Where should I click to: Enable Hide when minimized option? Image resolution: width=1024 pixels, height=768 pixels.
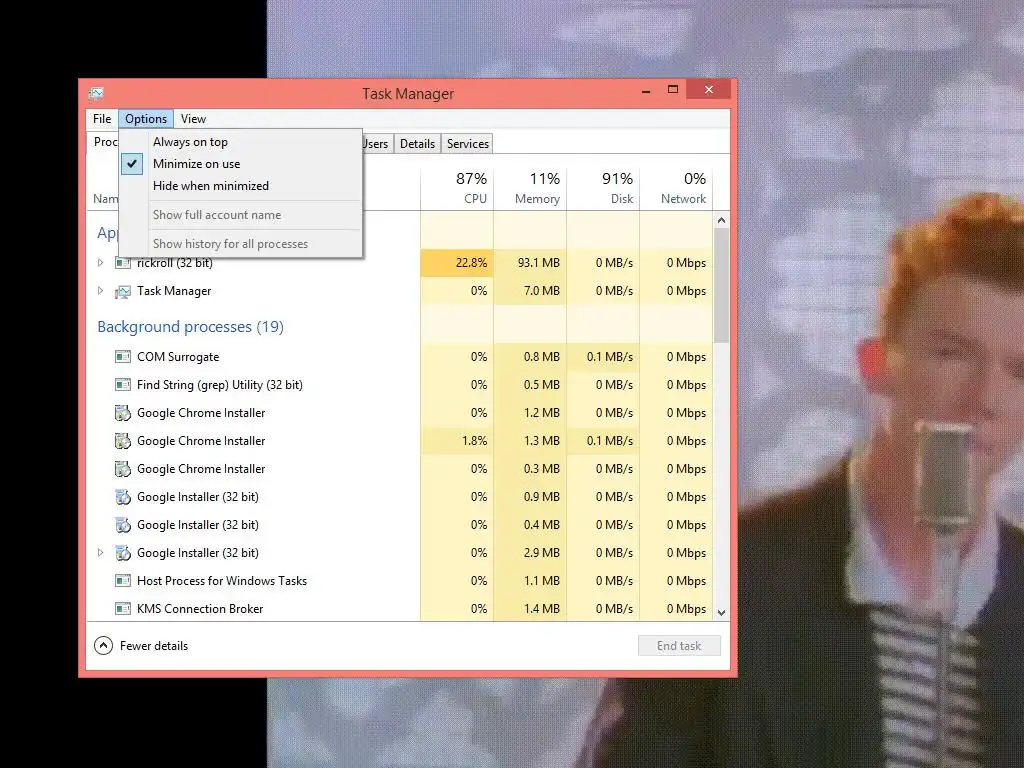click(x=240, y=186)
